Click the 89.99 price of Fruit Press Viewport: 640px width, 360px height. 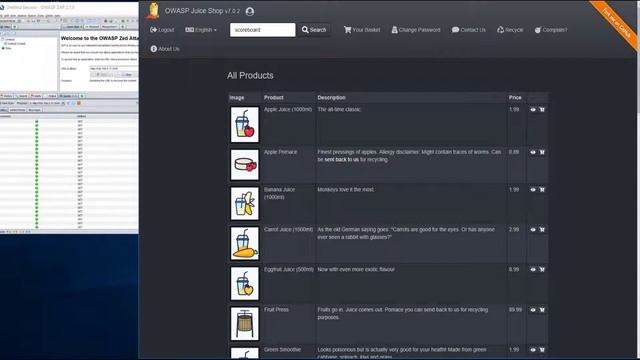(515, 310)
